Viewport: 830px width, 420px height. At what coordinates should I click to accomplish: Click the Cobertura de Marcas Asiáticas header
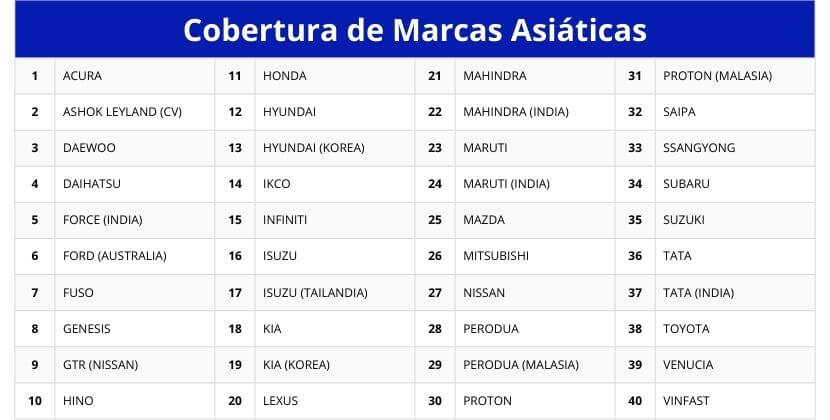tap(415, 29)
